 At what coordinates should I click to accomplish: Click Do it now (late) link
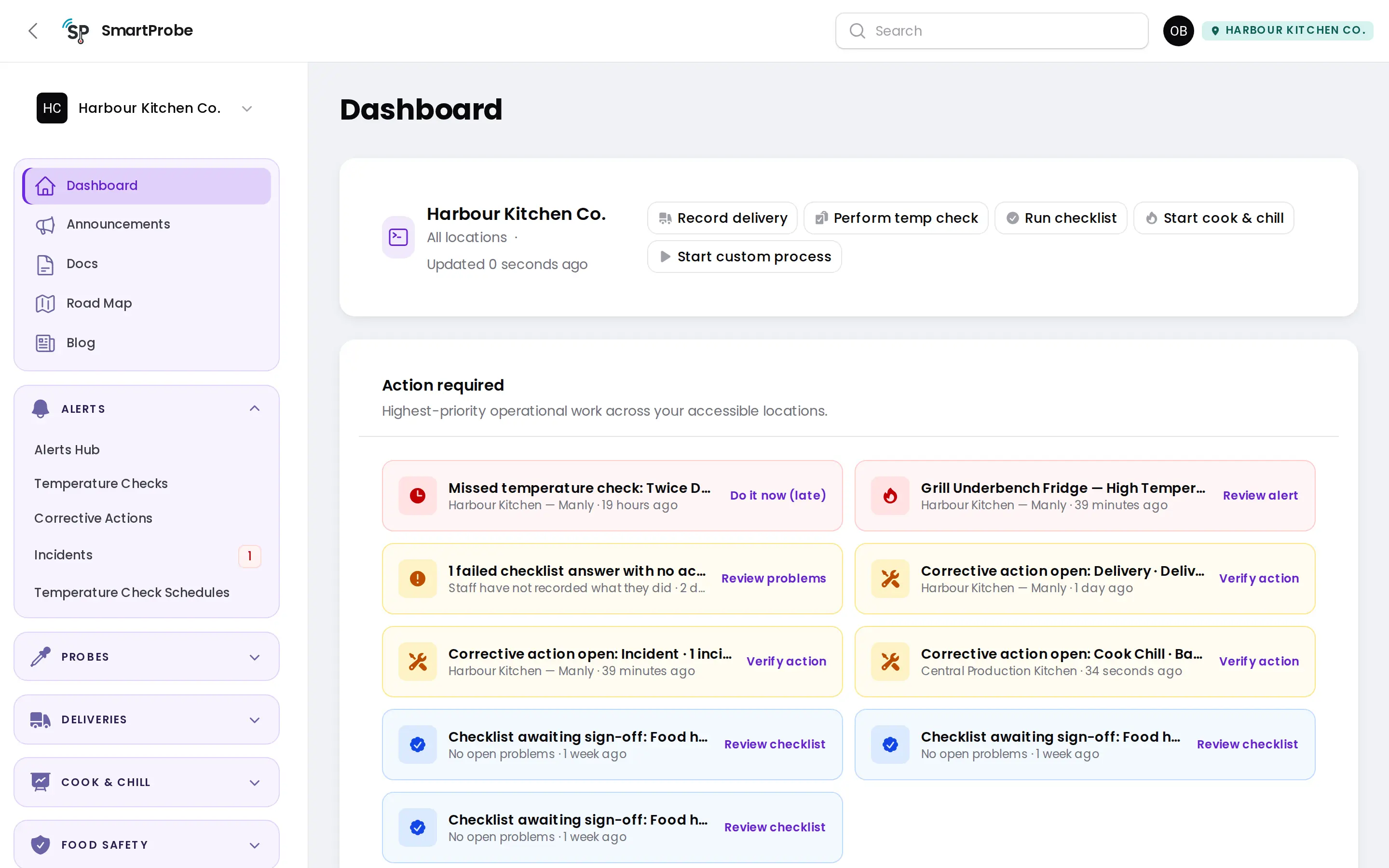(x=778, y=495)
